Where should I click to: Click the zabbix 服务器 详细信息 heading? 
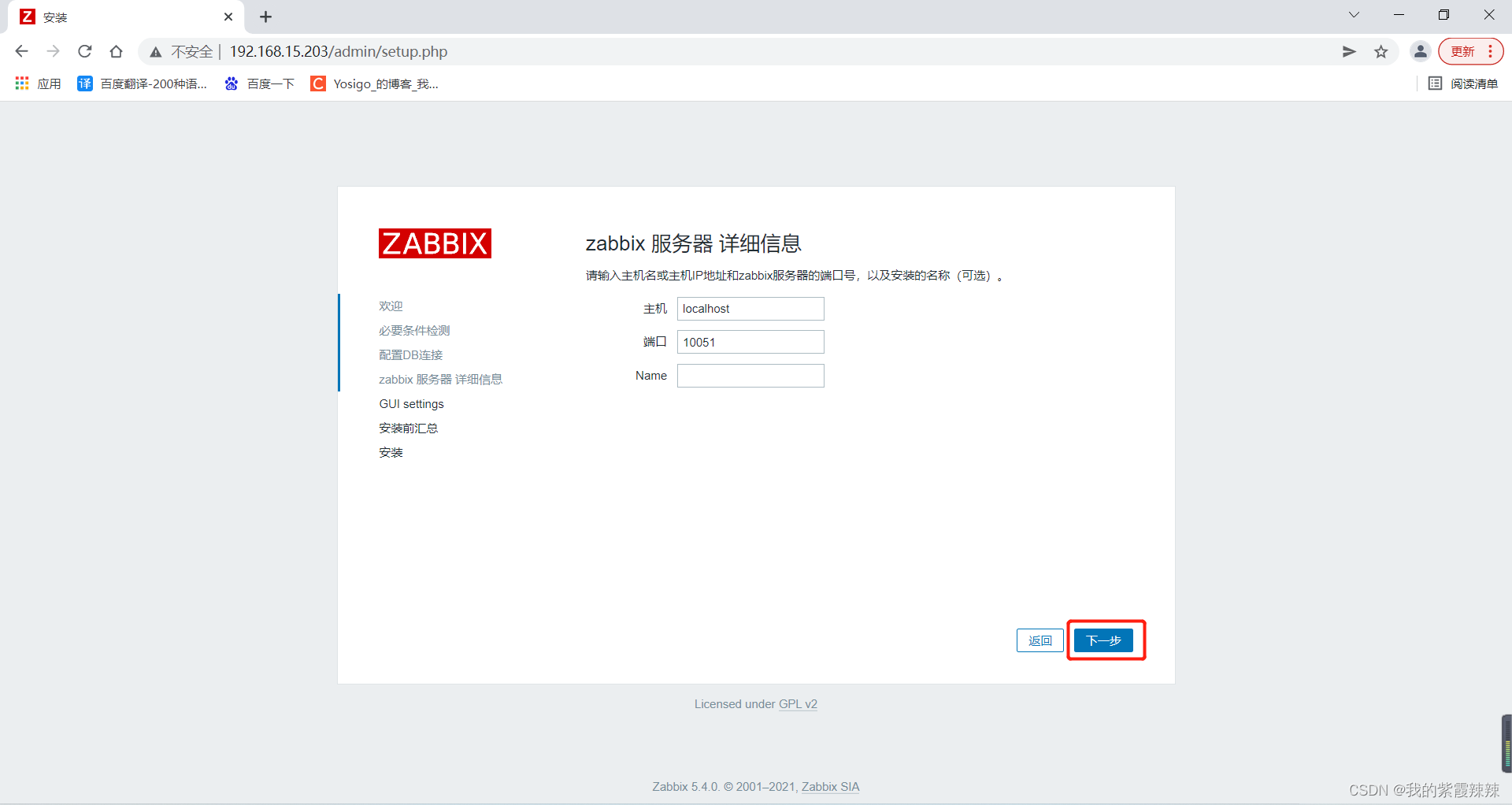click(693, 243)
